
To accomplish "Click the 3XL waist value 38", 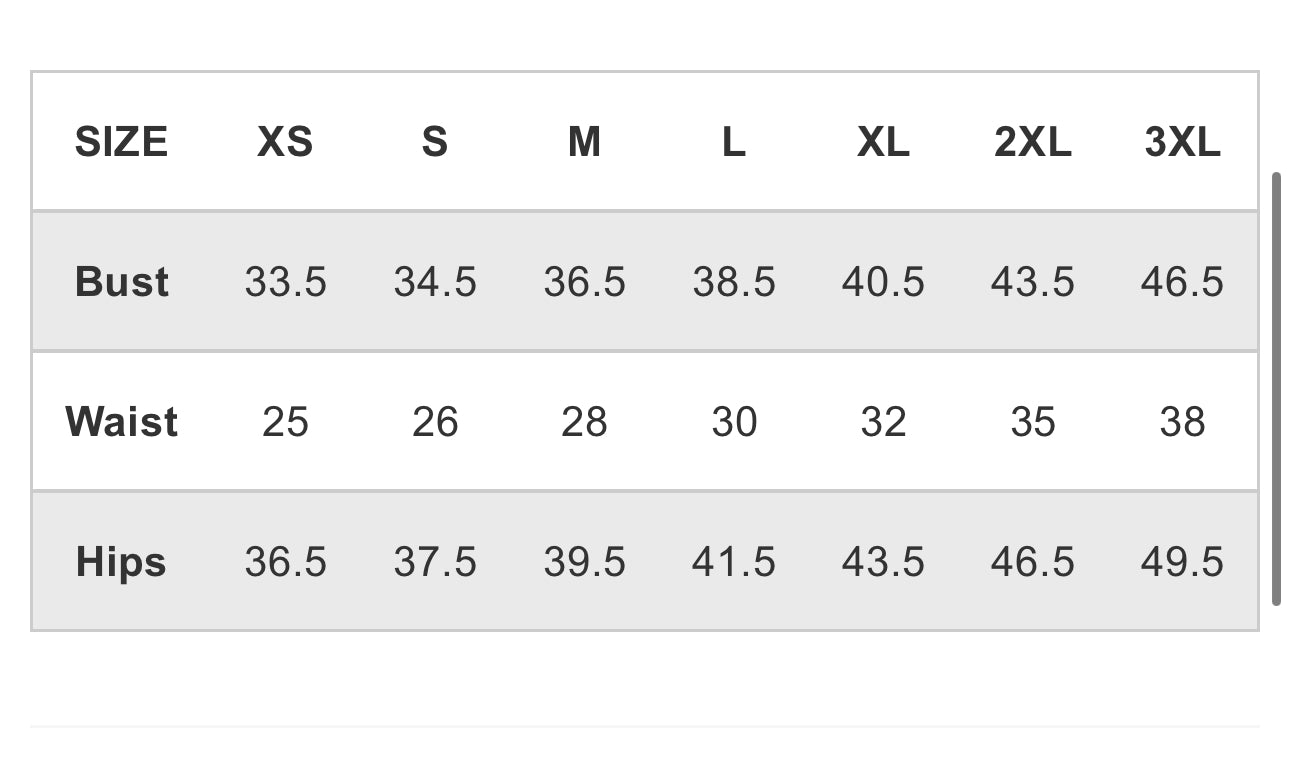I will click(1182, 422).
